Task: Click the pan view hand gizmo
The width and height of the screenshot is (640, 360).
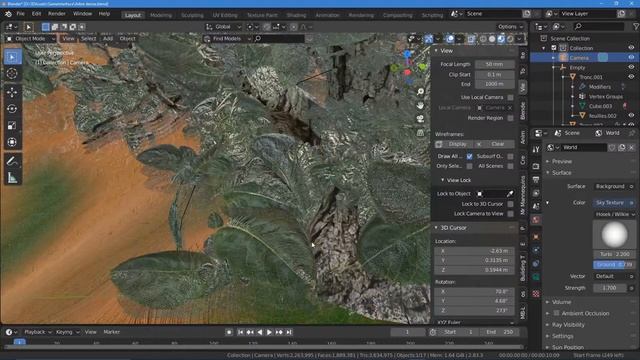Action: tap(420, 105)
